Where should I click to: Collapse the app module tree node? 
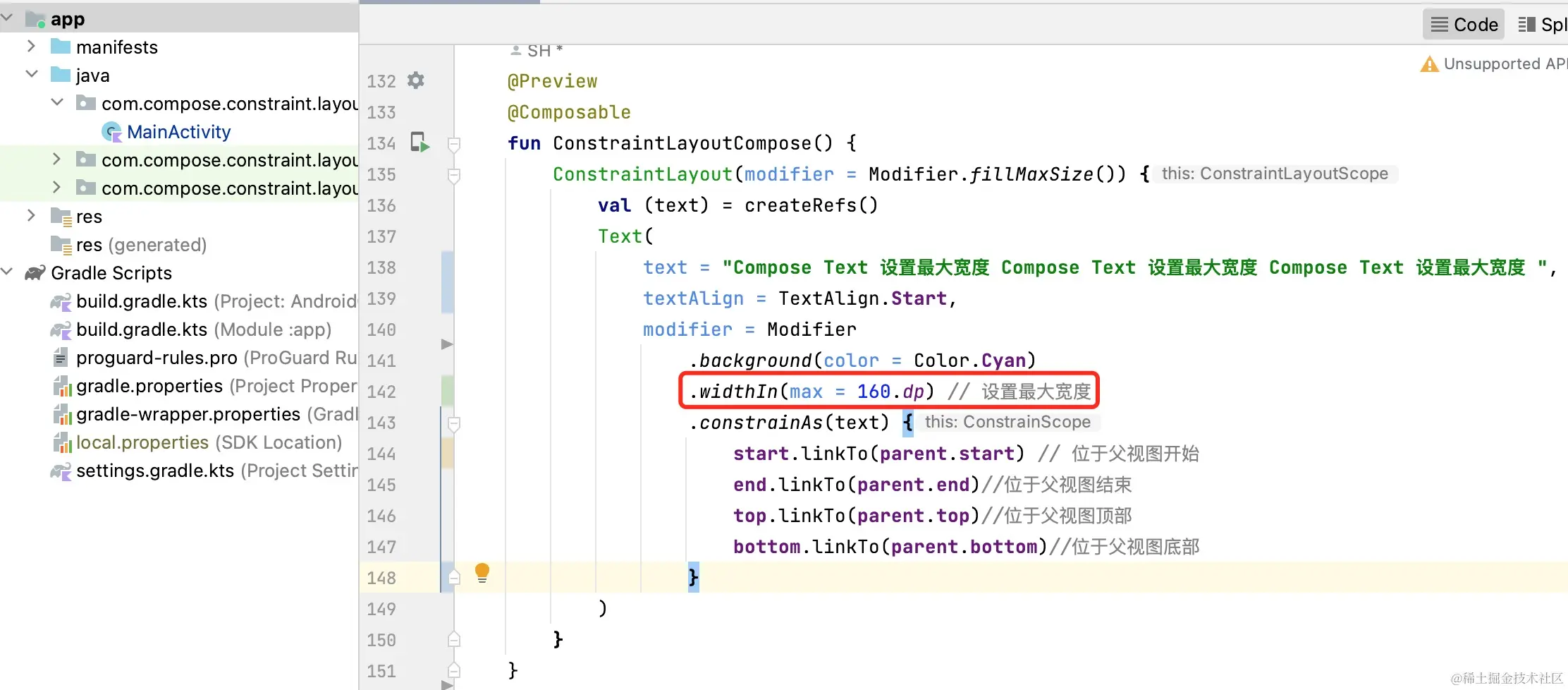tap(7, 17)
